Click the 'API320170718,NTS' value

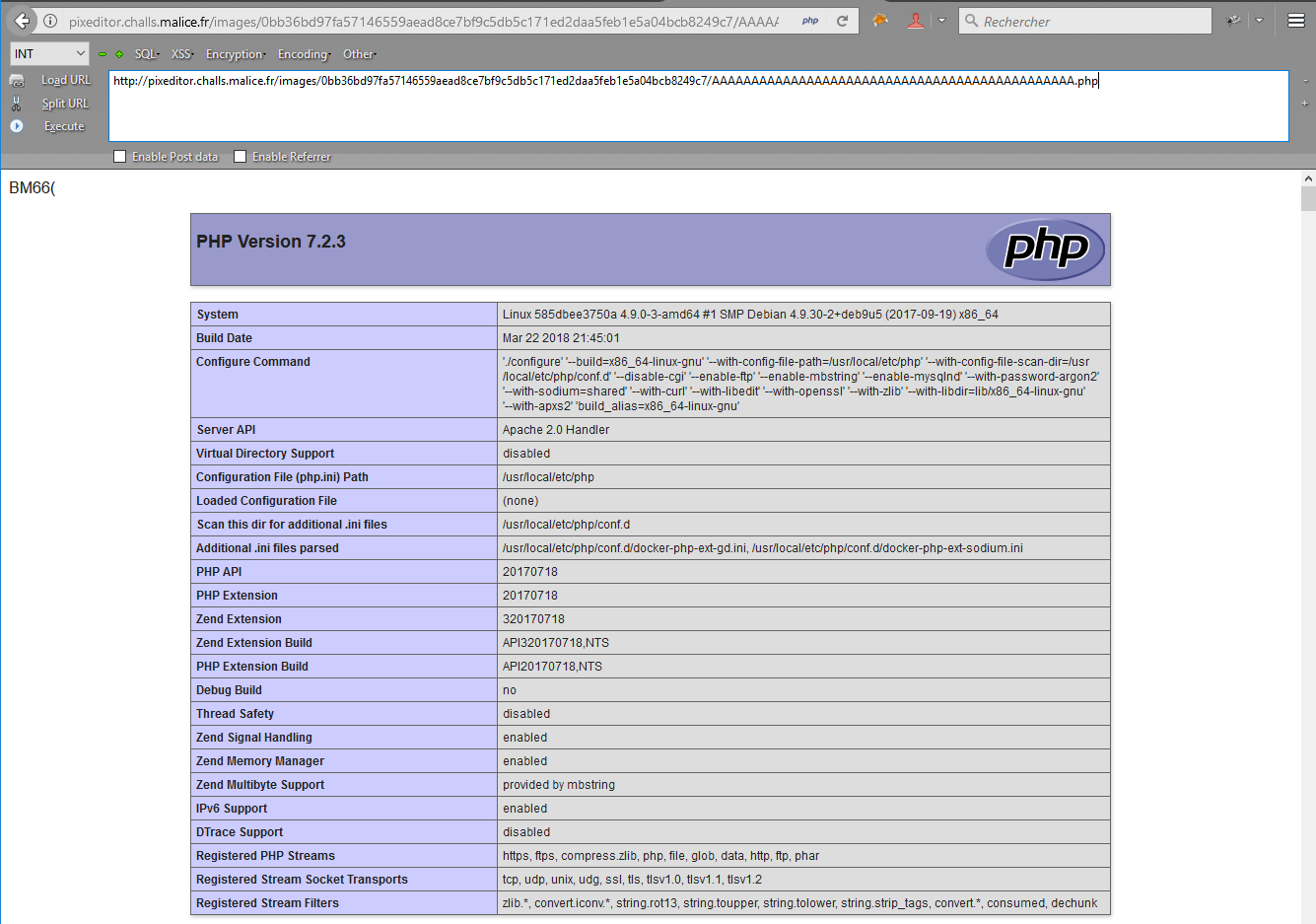(x=556, y=643)
